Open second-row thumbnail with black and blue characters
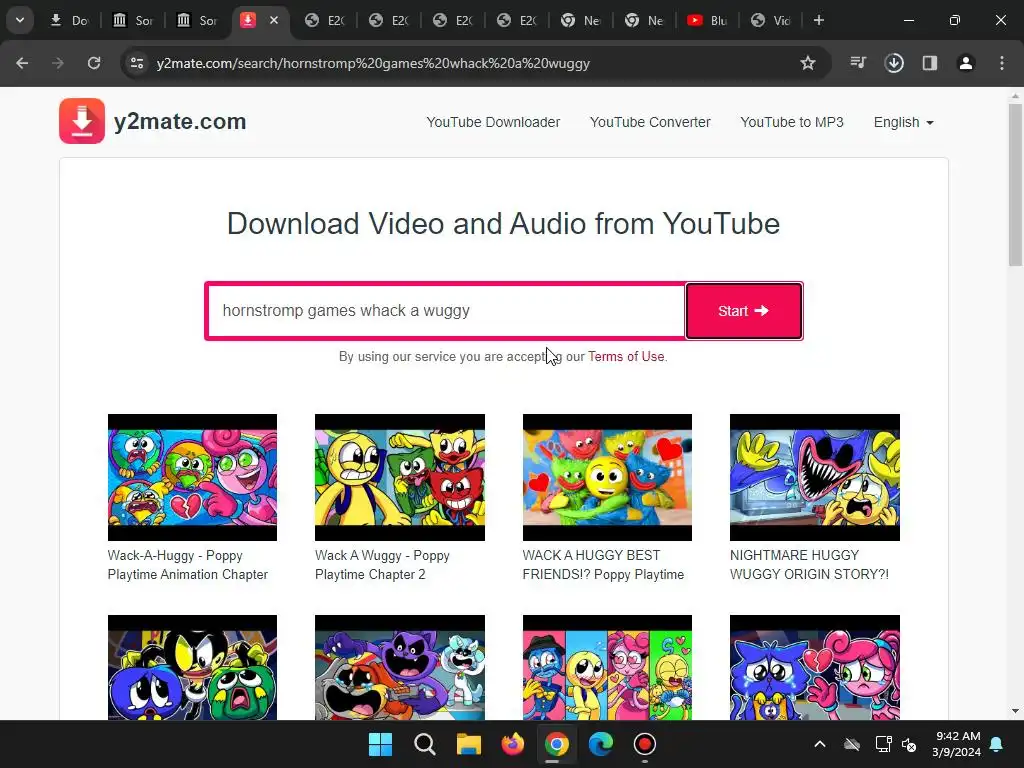Image resolution: width=1024 pixels, height=768 pixels. [x=192, y=667]
